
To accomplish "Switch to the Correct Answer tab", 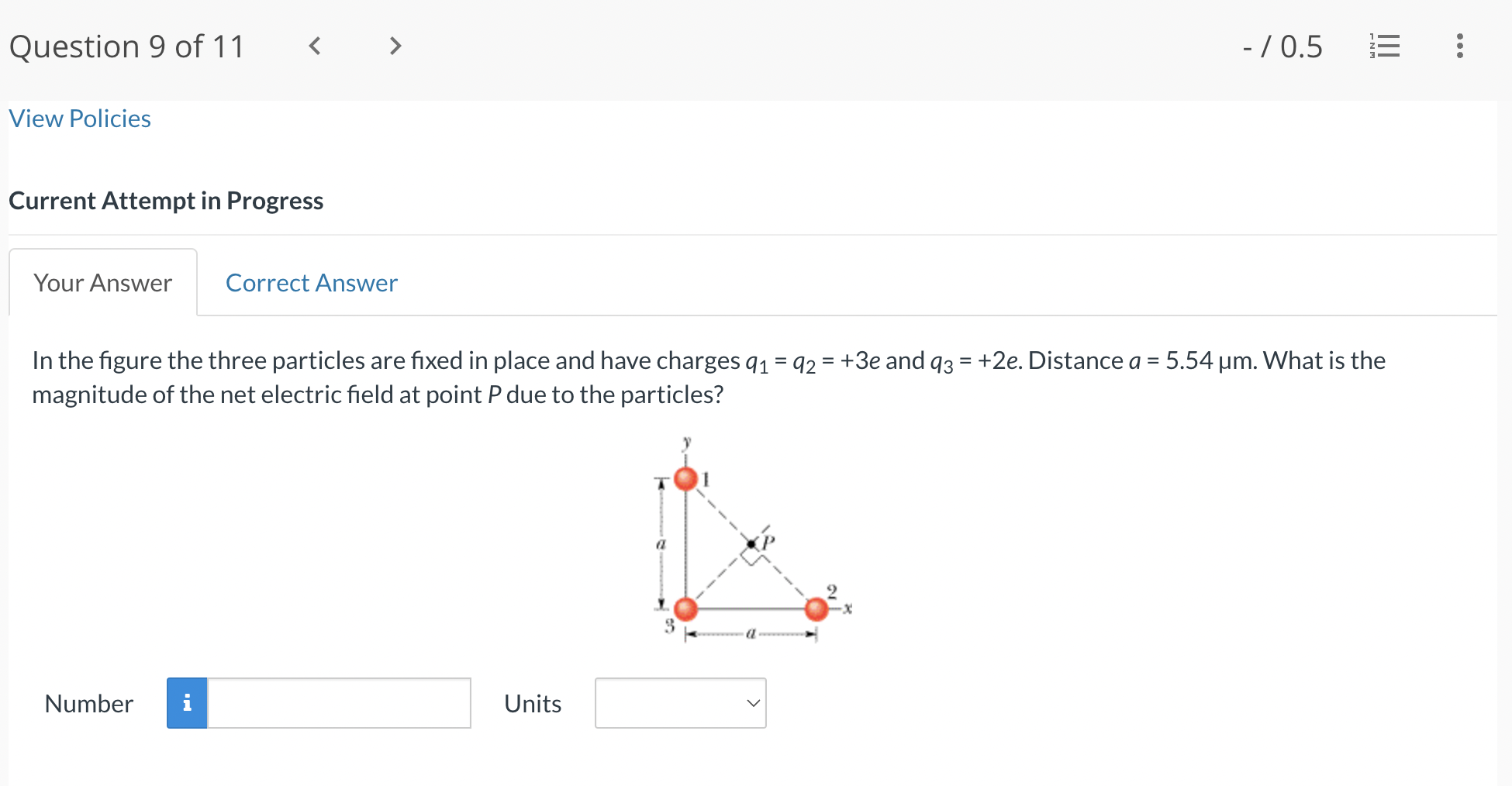I will (311, 282).
